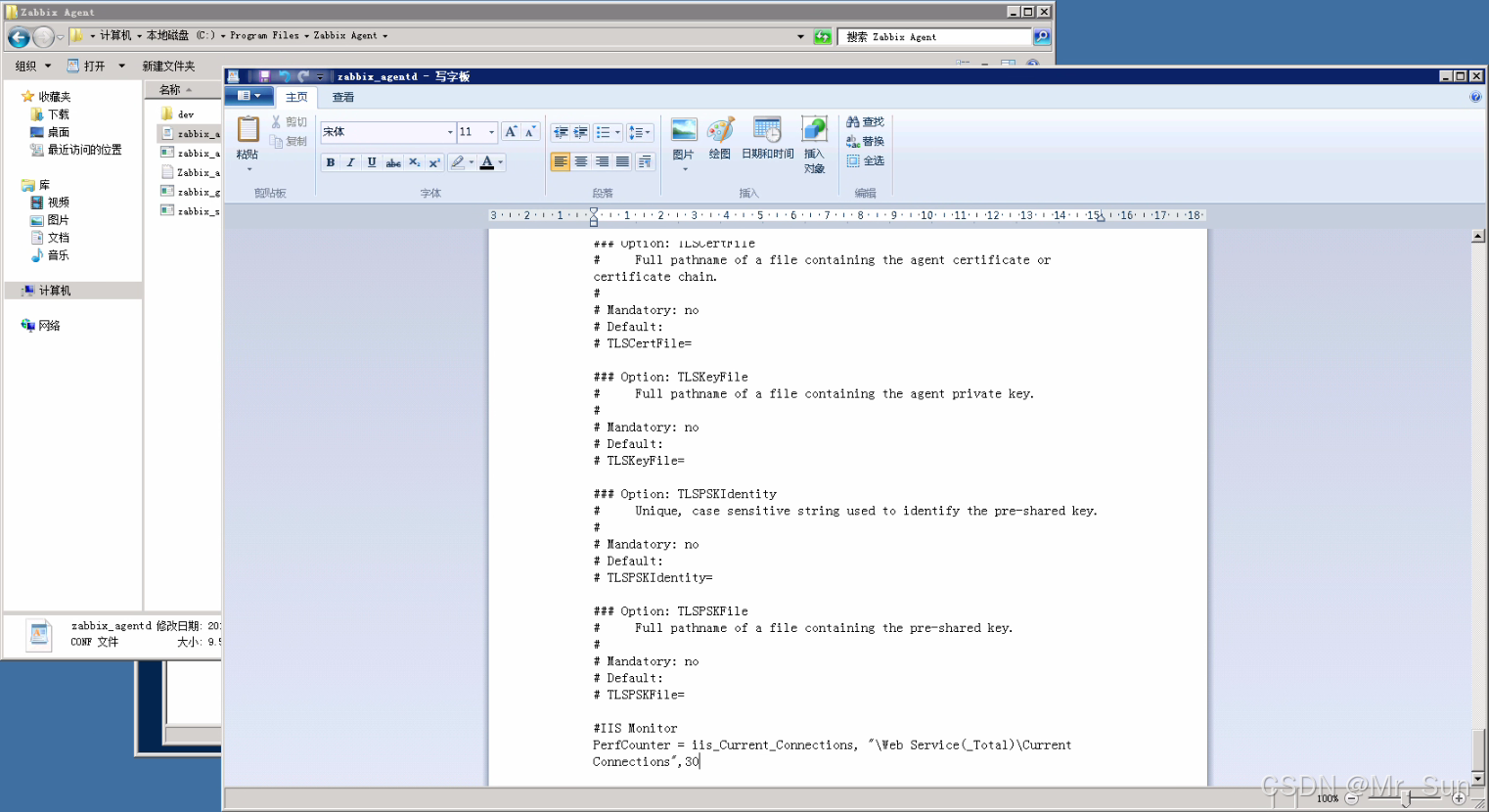Insert date and time (日期和时间)
1489x812 pixels.
tap(768, 138)
